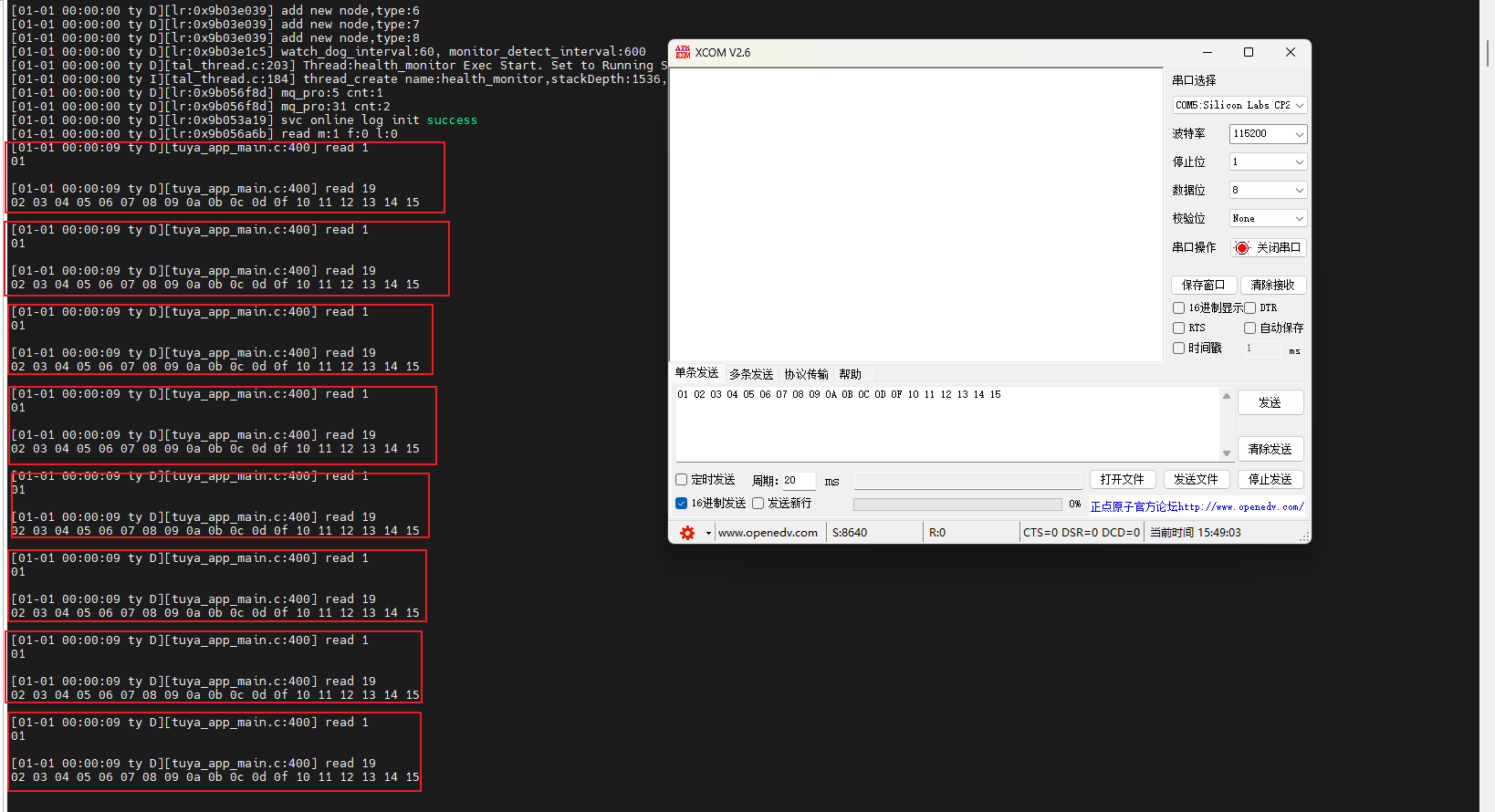The image size is (1495, 812).
Task: Click the terminal's watch_dog_interval:60 log line
Action: 329,52
